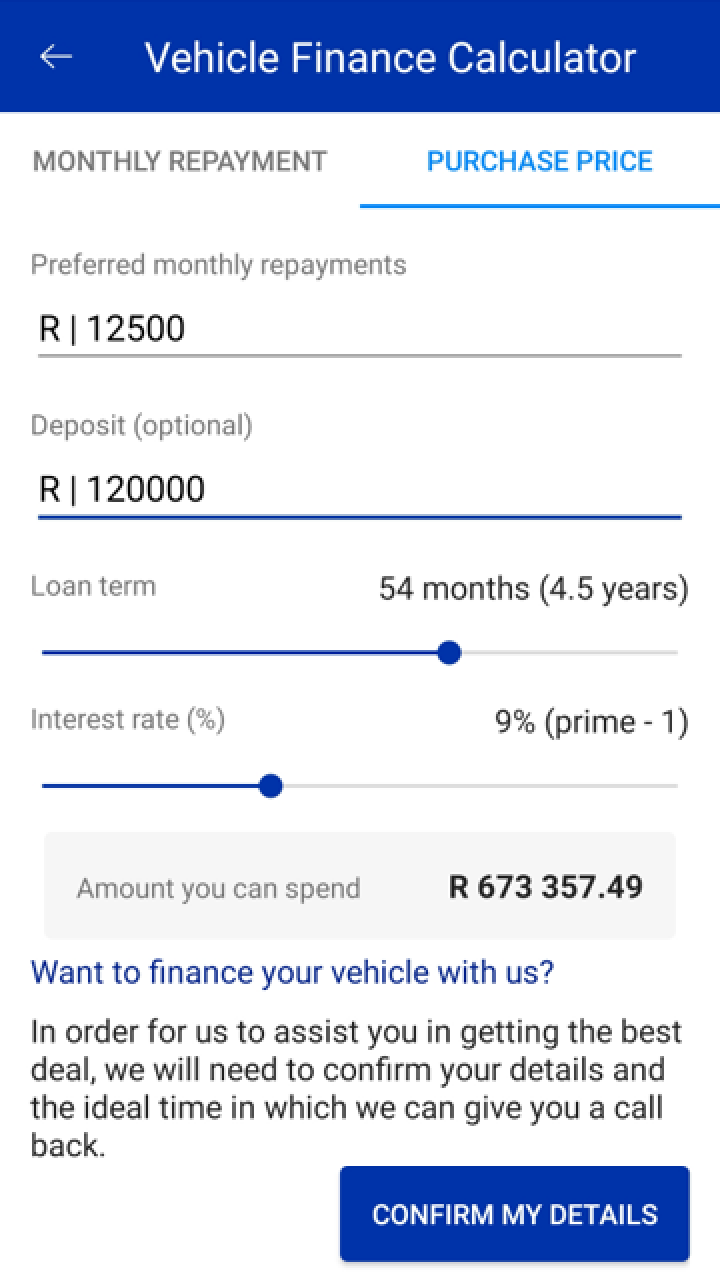Click the '54 months (4.5 years)' value
The width and height of the screenshot is (720, 1280).
(533, 589)
